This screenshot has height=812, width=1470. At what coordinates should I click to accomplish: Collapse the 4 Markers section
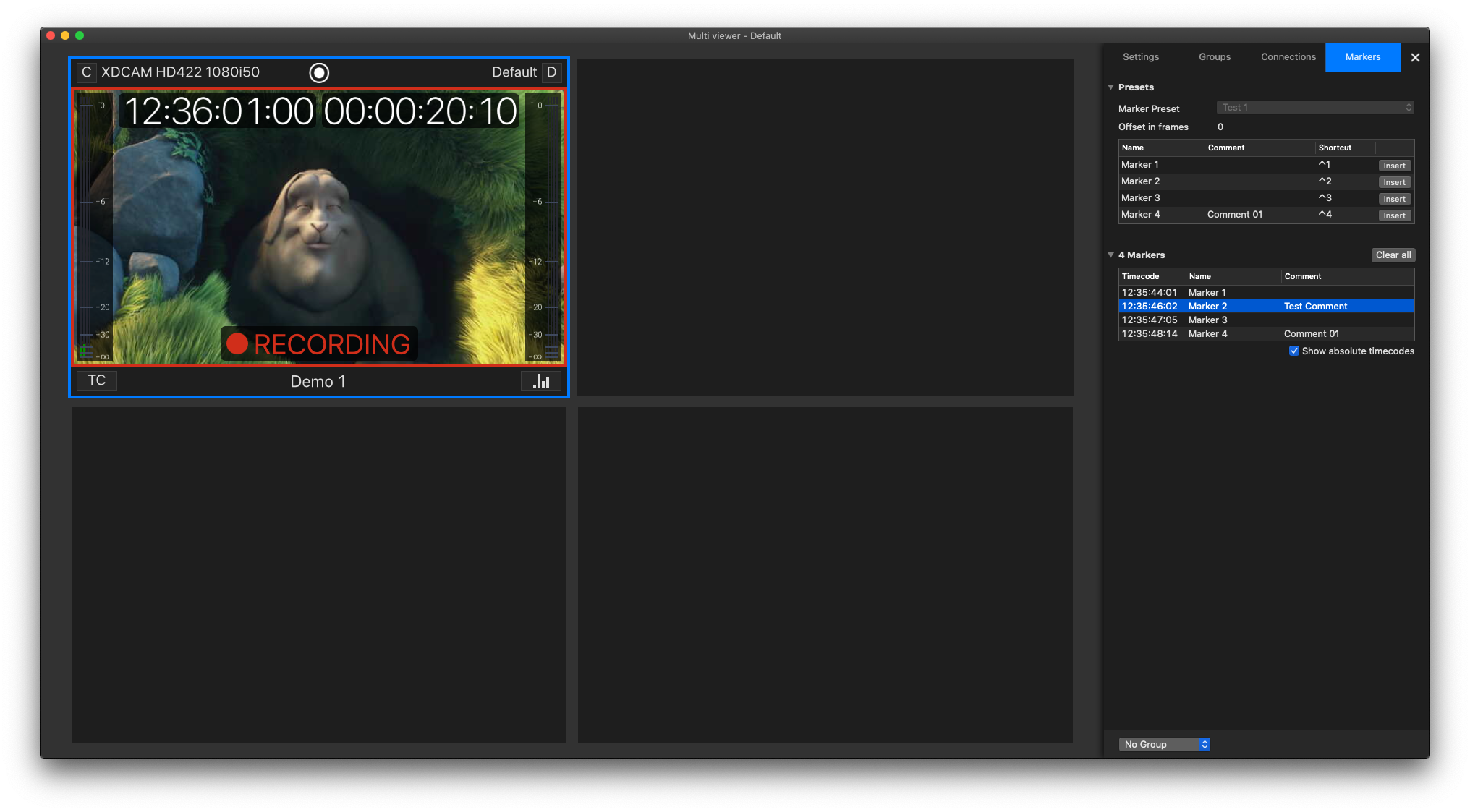pos(1110,255)
